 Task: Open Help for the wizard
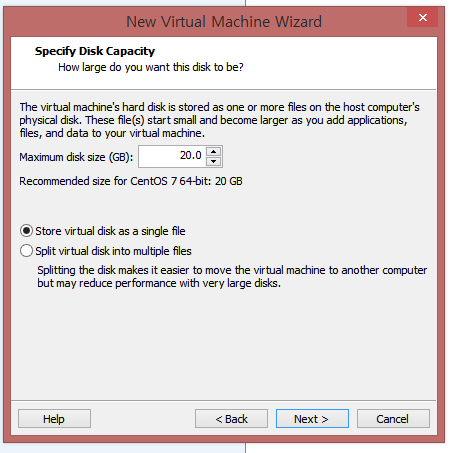tap(54, 419)
